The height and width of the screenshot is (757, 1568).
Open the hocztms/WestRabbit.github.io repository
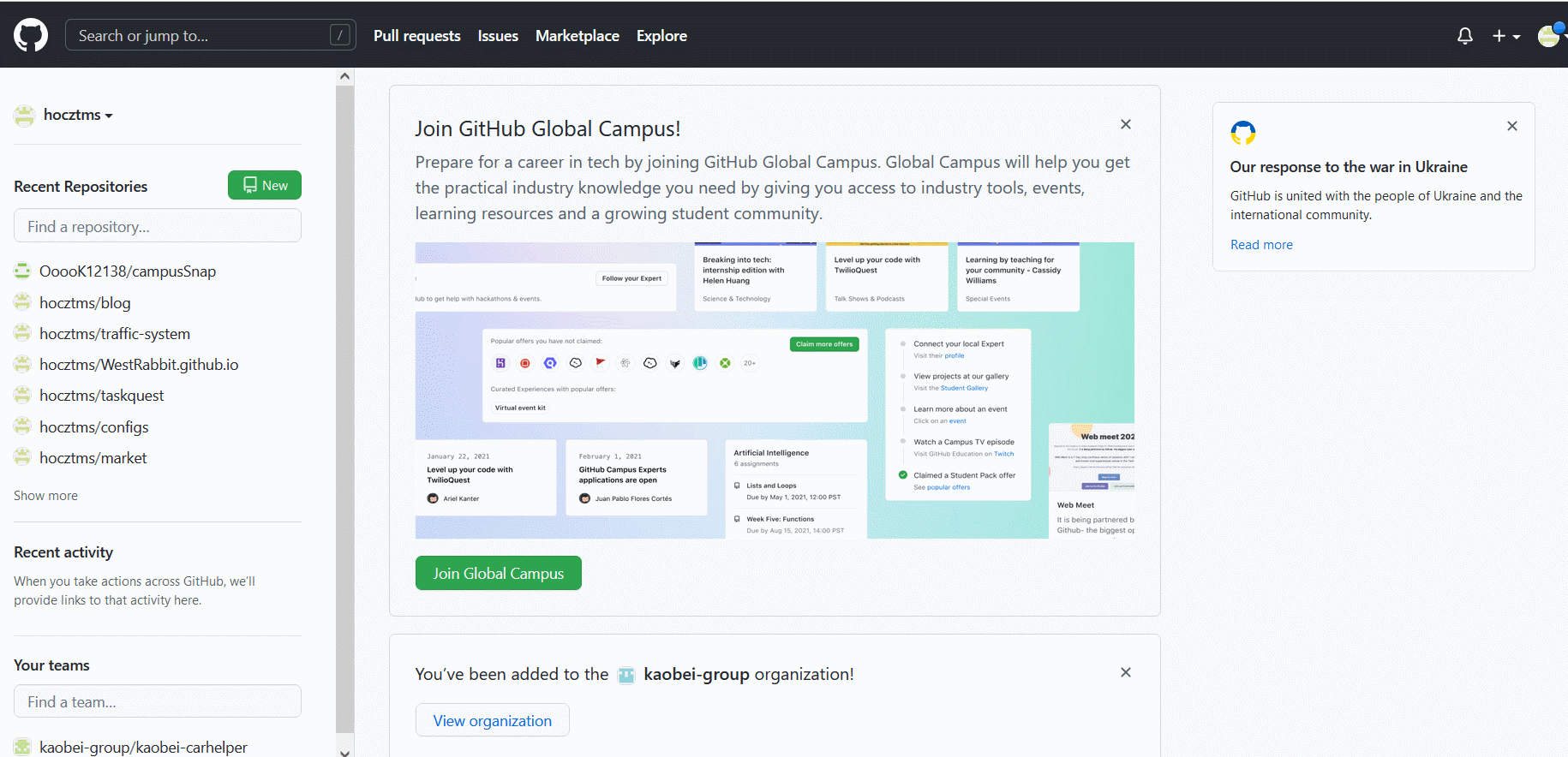click(x=139, y=365)
